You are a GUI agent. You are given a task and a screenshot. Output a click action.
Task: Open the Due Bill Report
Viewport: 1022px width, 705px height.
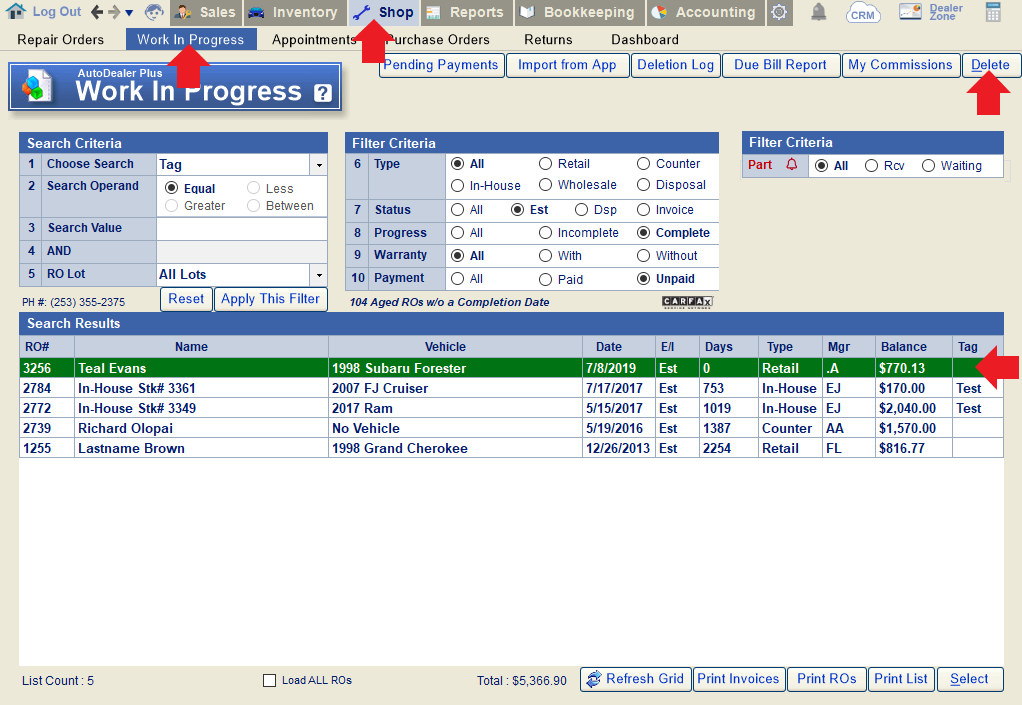point(781,65)
